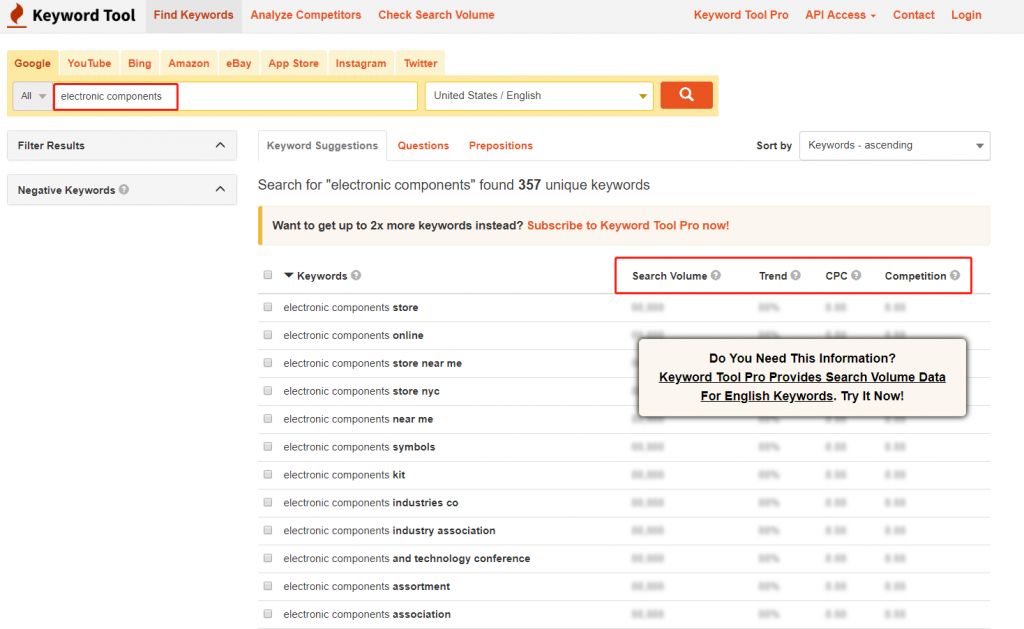
Task: Check the 'electronic components store' row checkbox
Action: click(x=267, y=307)
